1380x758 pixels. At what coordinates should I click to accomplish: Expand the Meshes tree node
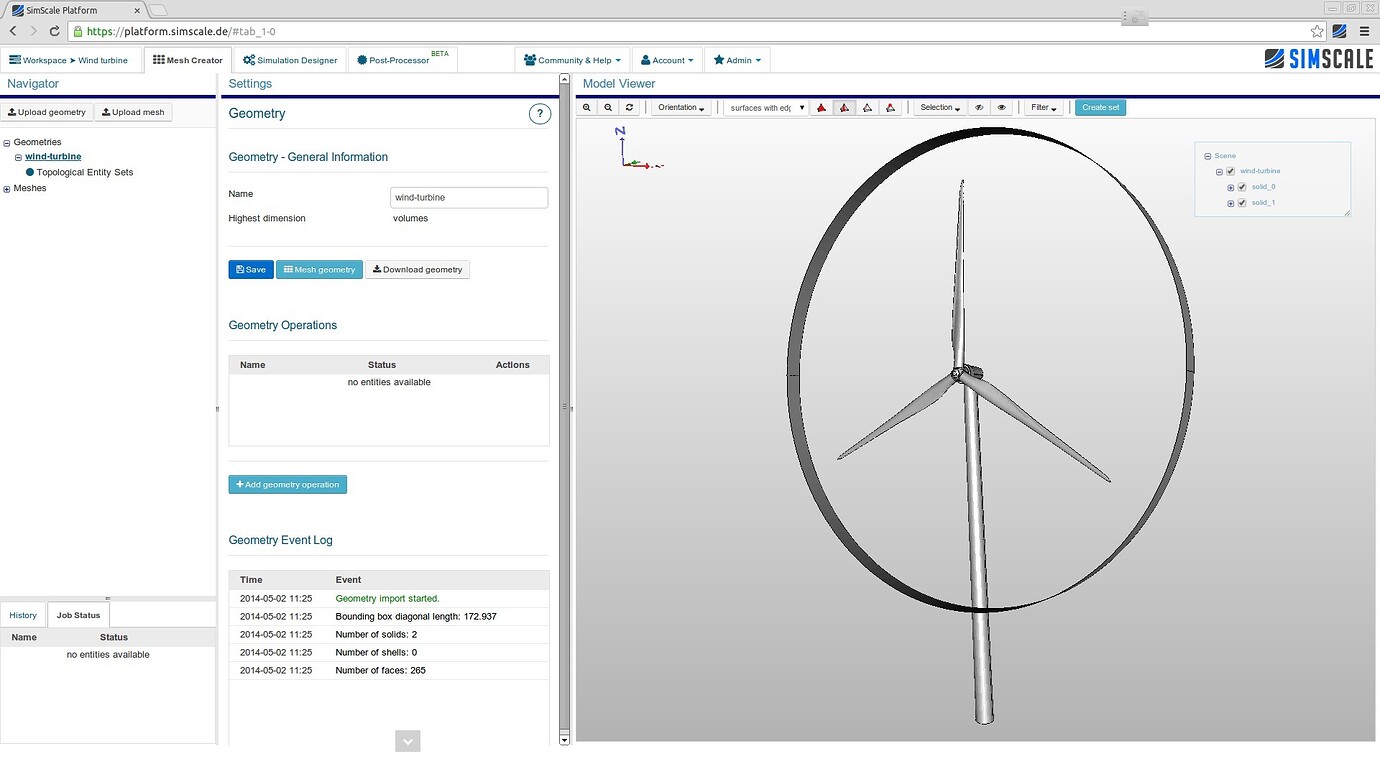7,189
